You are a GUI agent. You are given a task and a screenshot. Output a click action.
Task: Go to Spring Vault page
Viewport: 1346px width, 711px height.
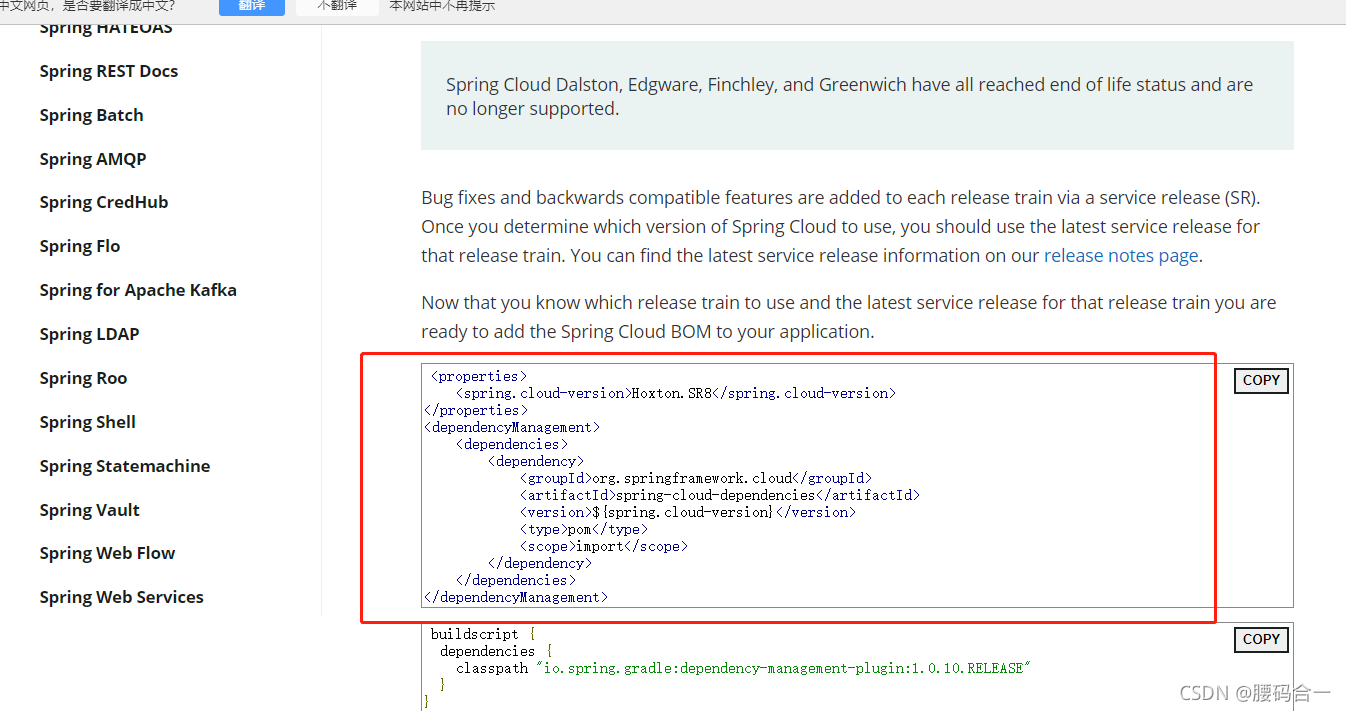(x=90, y=510)
